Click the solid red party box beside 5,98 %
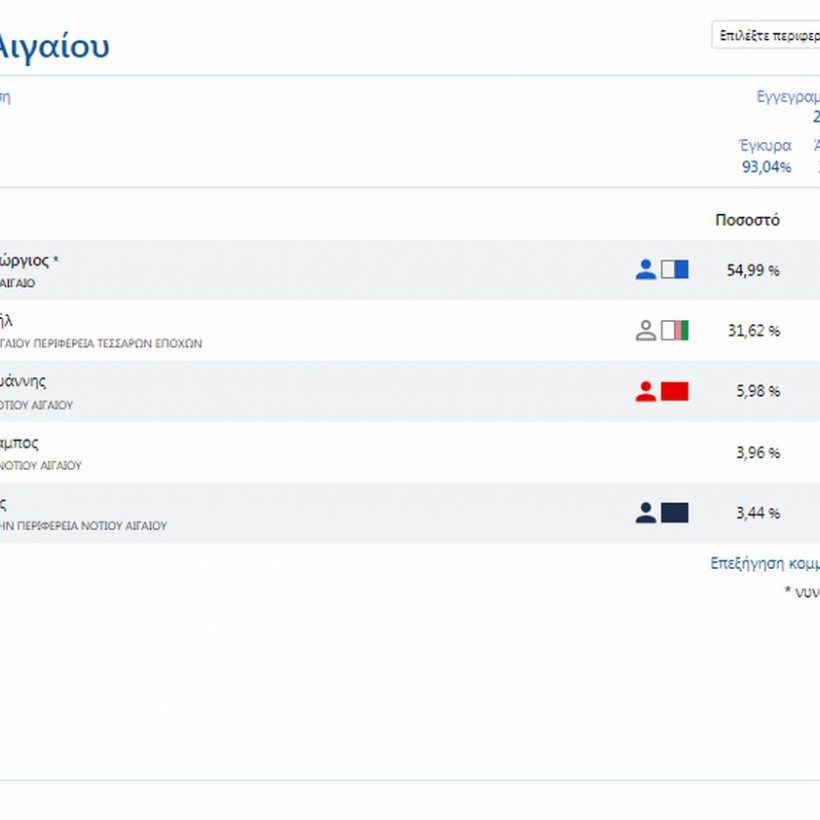 point(675,391)
